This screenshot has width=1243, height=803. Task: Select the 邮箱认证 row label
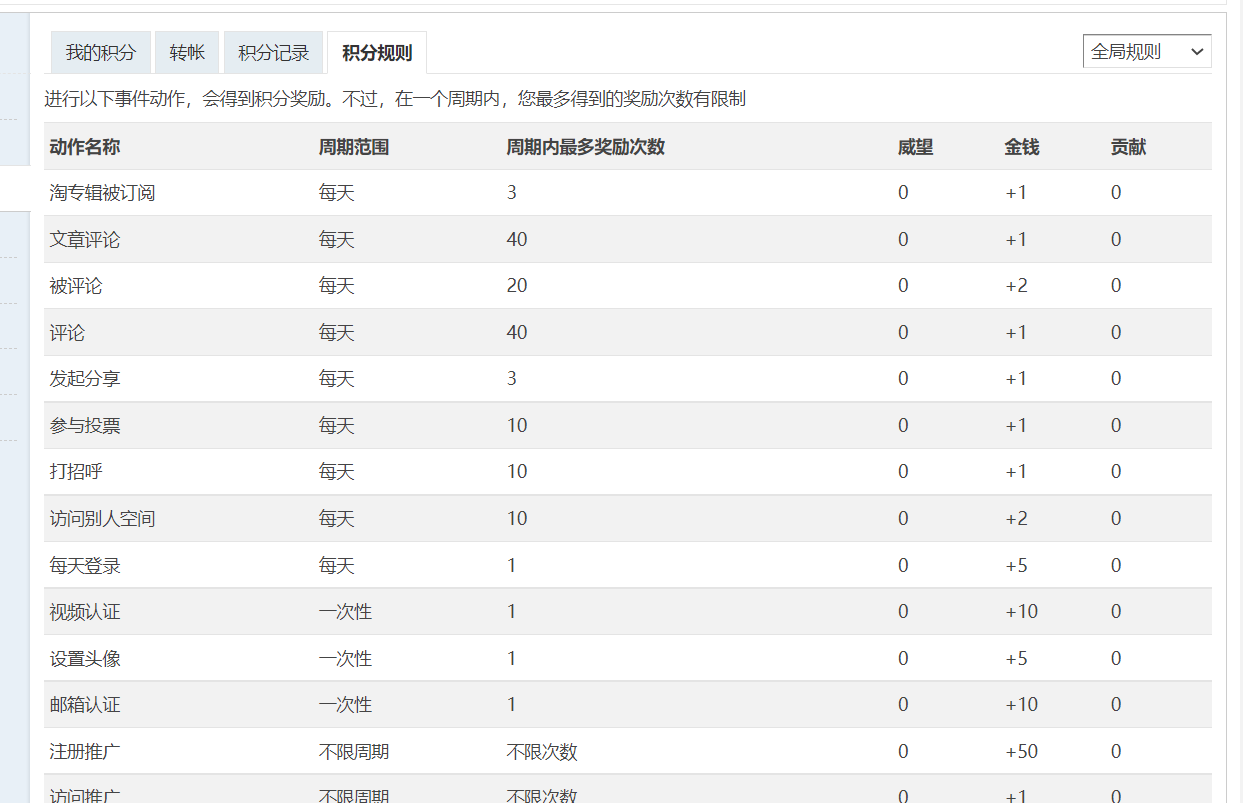[85, 705]
